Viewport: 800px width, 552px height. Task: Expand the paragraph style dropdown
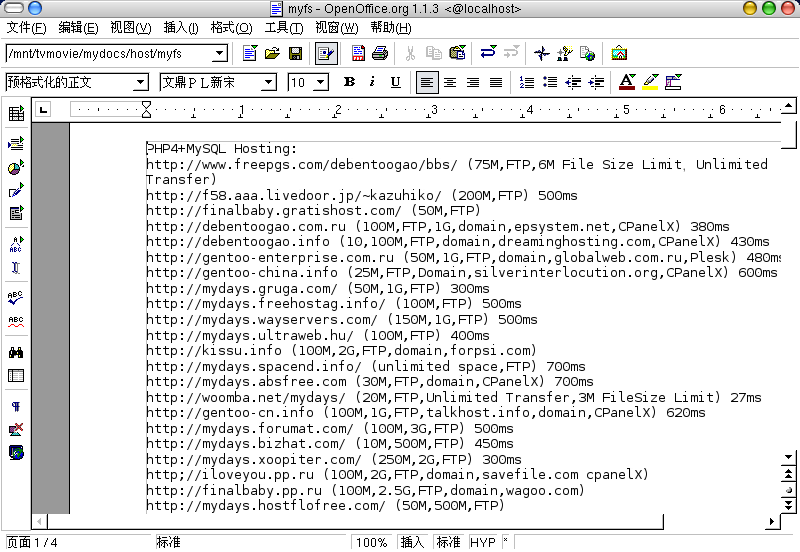(140, 82)
